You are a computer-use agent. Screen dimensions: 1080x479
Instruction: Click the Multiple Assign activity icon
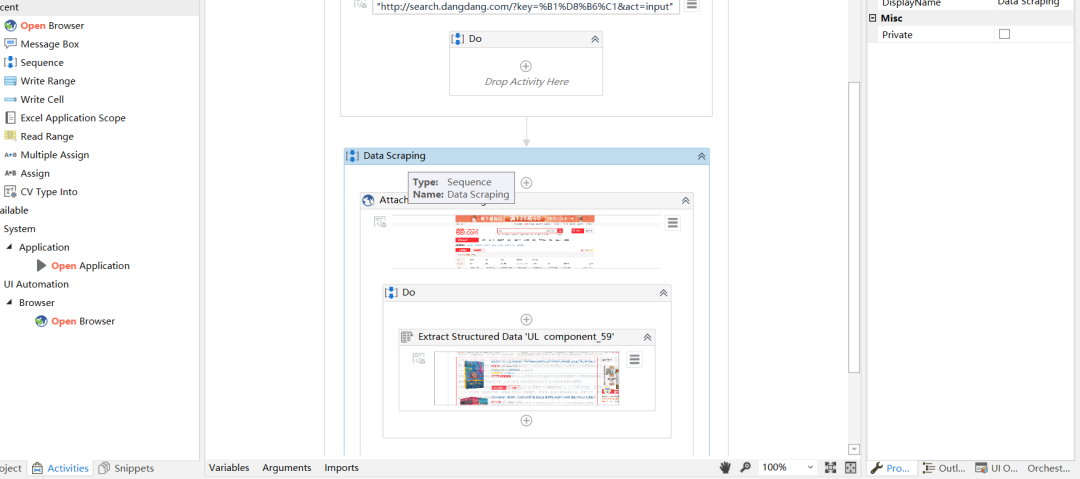coord(10,155)
